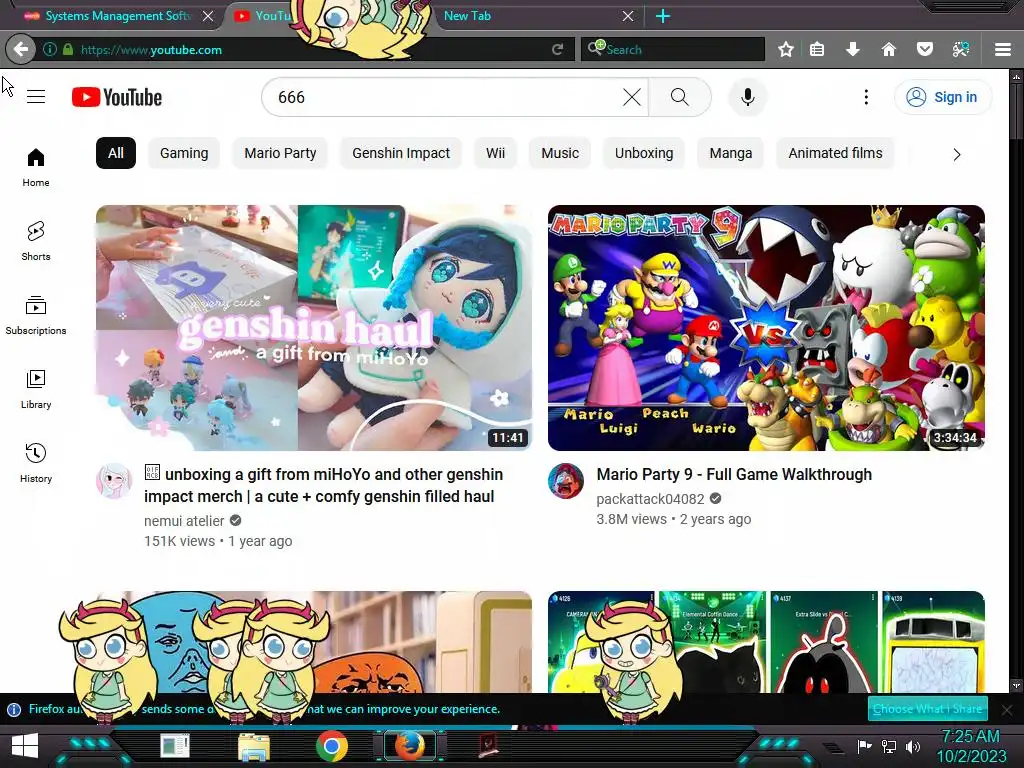Select the Manga filter chip
The image size is (1024, 768).
pyautogui.click(x=731, y=153)
